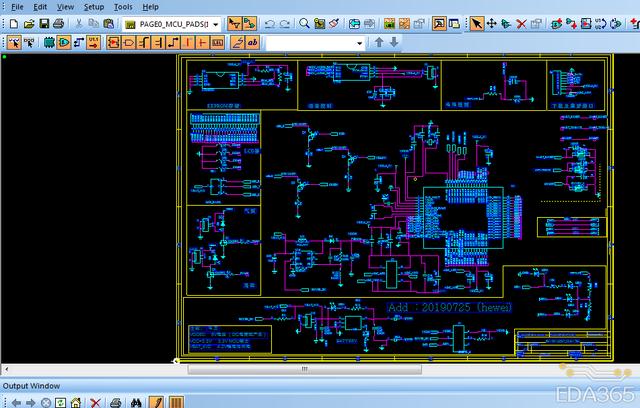Save the schematic with floppy disk icon
Screen dimensions: 640x408
pos(44,24)
